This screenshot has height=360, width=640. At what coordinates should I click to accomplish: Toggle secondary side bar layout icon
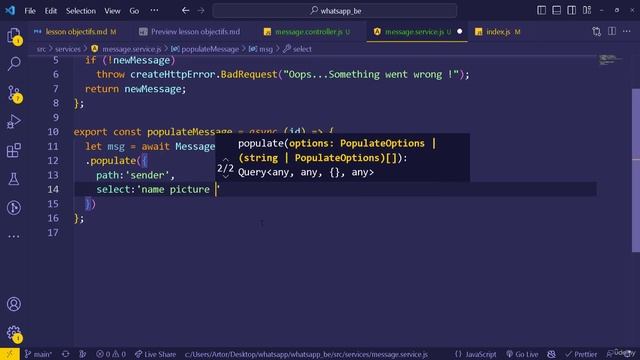571,11
